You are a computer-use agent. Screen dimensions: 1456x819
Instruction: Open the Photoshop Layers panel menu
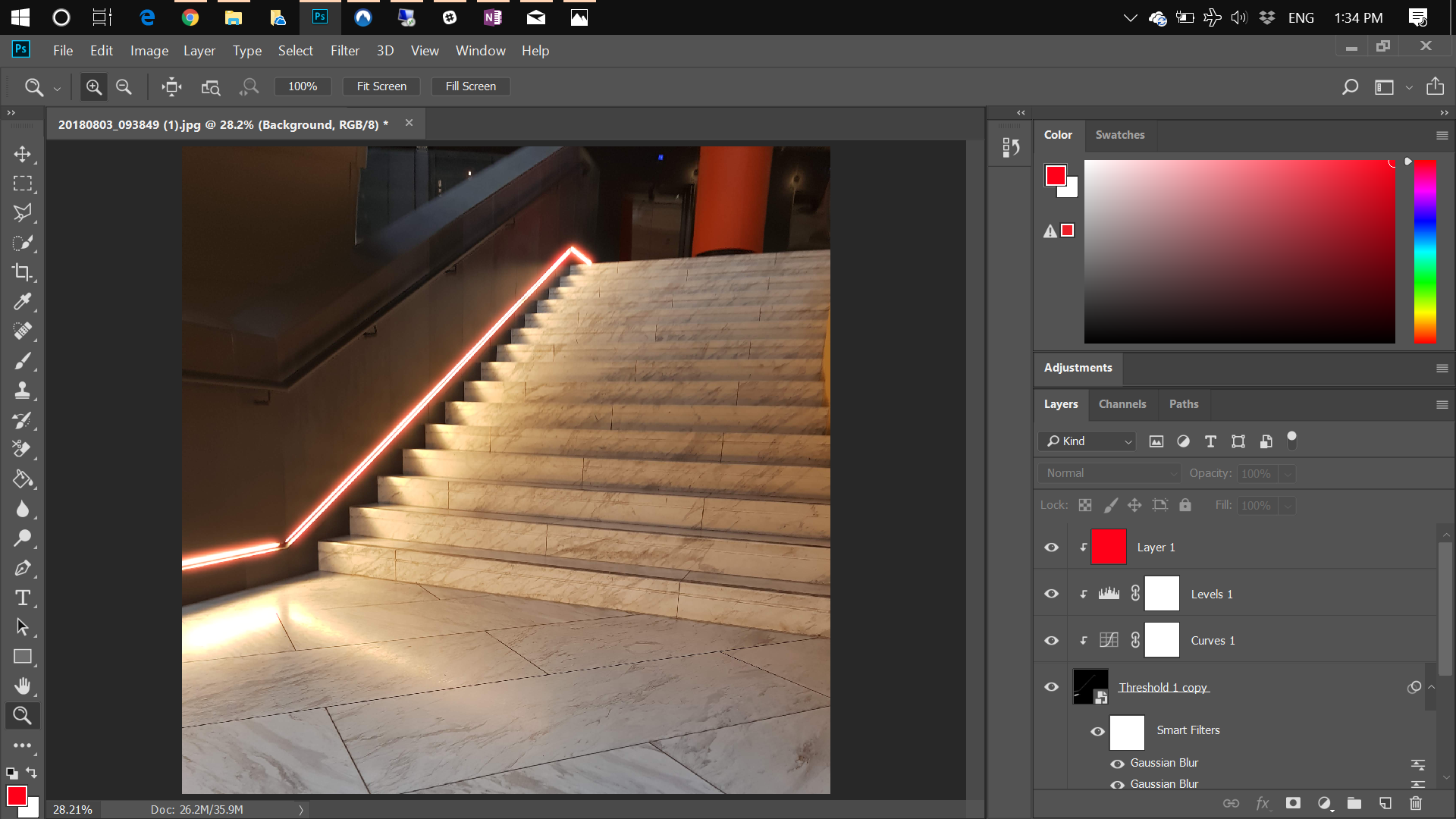[x=1440, y=404]
